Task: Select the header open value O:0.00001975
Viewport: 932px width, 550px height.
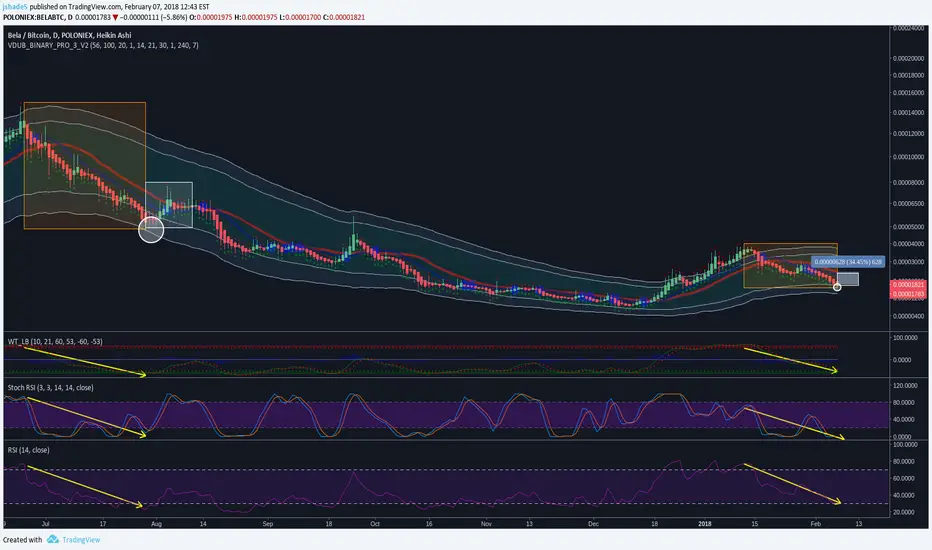Action: coord(210,17)
